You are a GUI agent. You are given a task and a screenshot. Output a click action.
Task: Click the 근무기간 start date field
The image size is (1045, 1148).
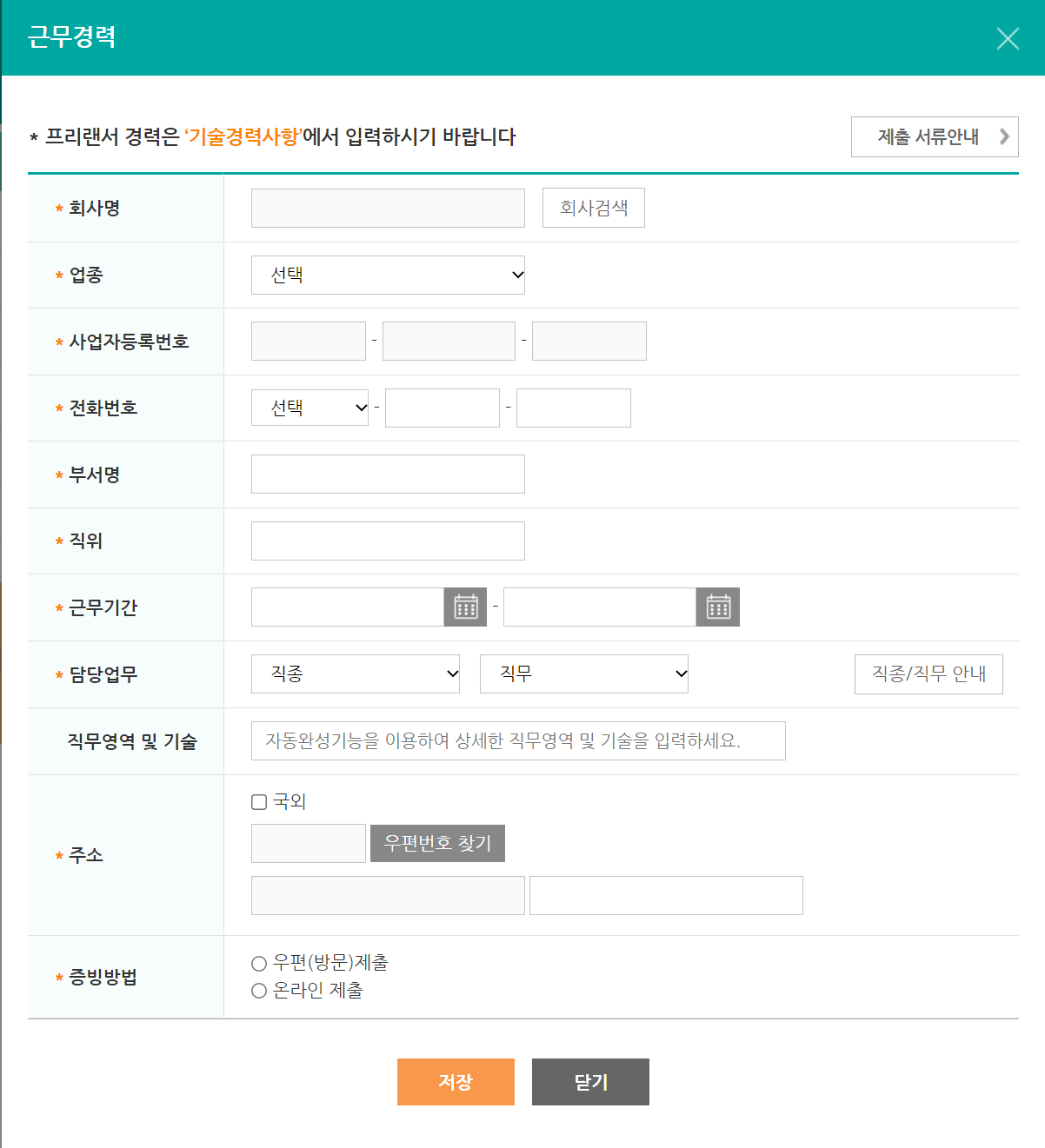348,607
